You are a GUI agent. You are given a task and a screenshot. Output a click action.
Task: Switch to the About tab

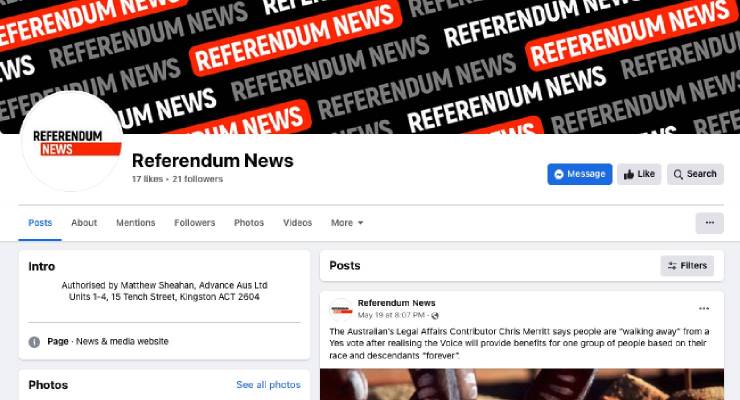pyautogui.click(x=84, y=223)
